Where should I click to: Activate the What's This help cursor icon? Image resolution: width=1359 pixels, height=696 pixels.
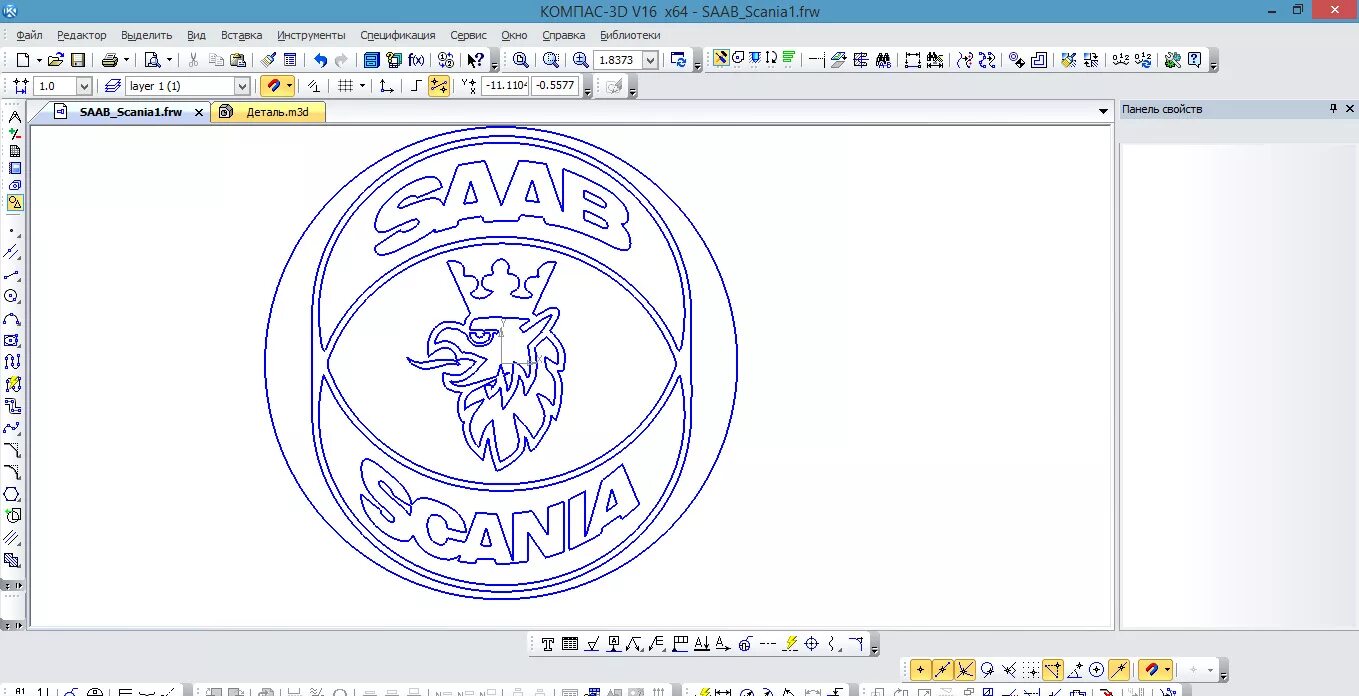[x=475, y=60]
